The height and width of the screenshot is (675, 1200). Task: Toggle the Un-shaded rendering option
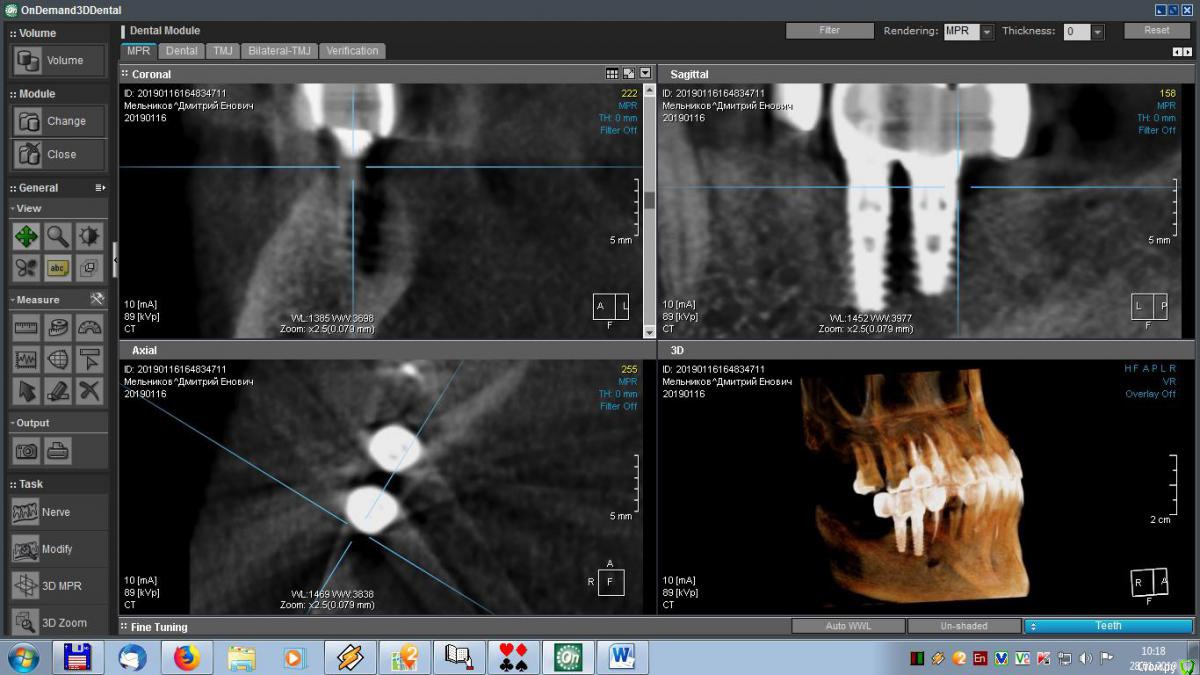pyautogui.click(x=963, y=626)
